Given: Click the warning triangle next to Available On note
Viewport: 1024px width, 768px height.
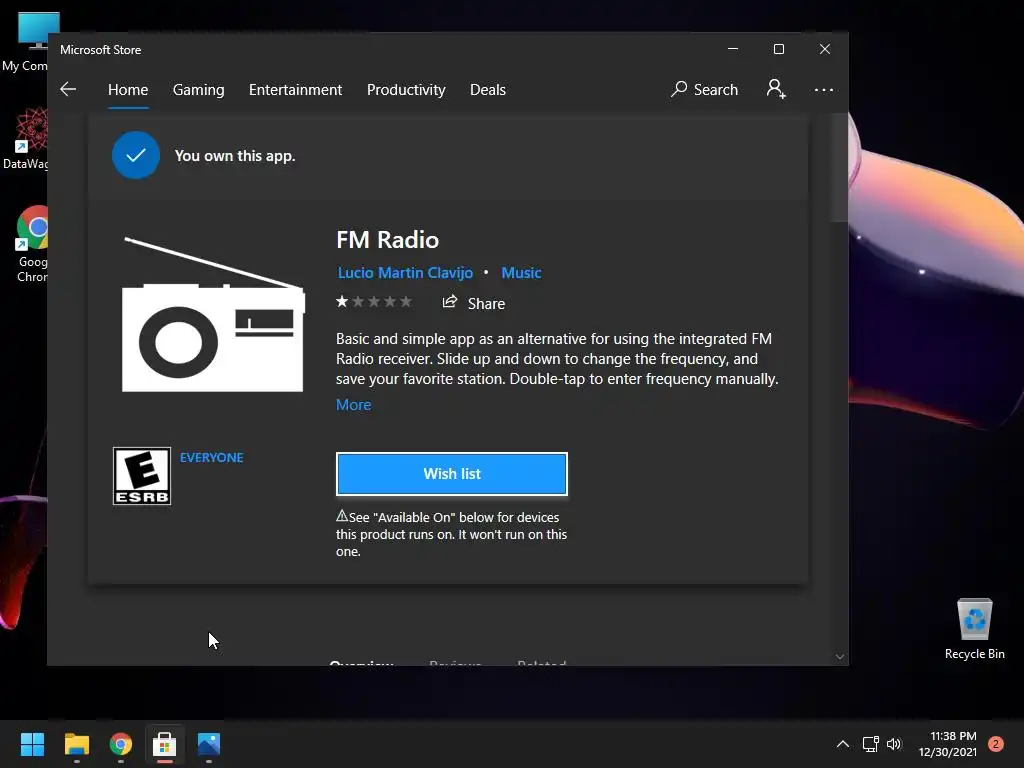Looking at the screenshot, I should coord(342,516).
